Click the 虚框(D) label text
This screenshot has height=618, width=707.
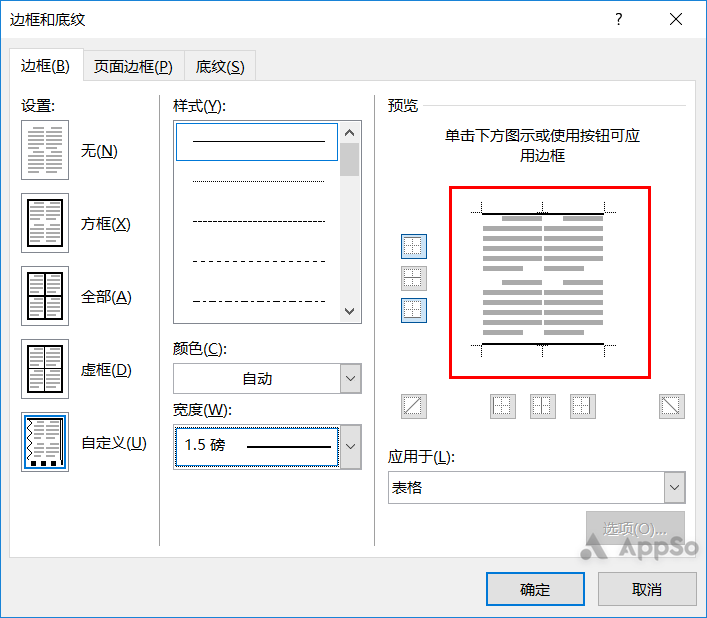(x=106, y=370)
